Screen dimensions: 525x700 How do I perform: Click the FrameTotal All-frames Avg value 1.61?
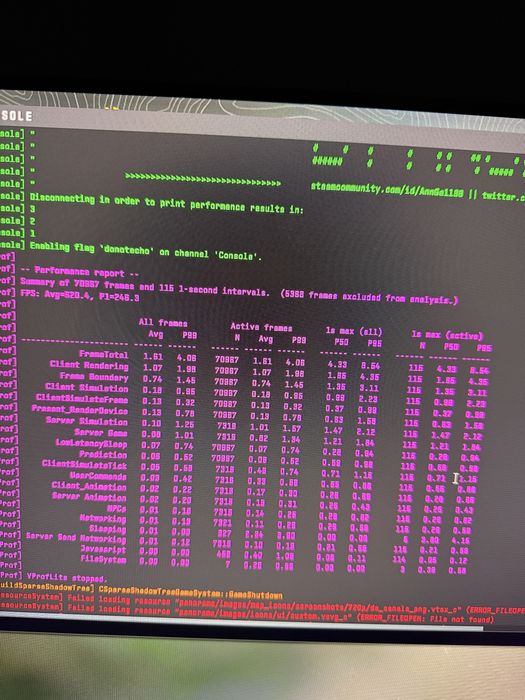[x=153, y=357]
